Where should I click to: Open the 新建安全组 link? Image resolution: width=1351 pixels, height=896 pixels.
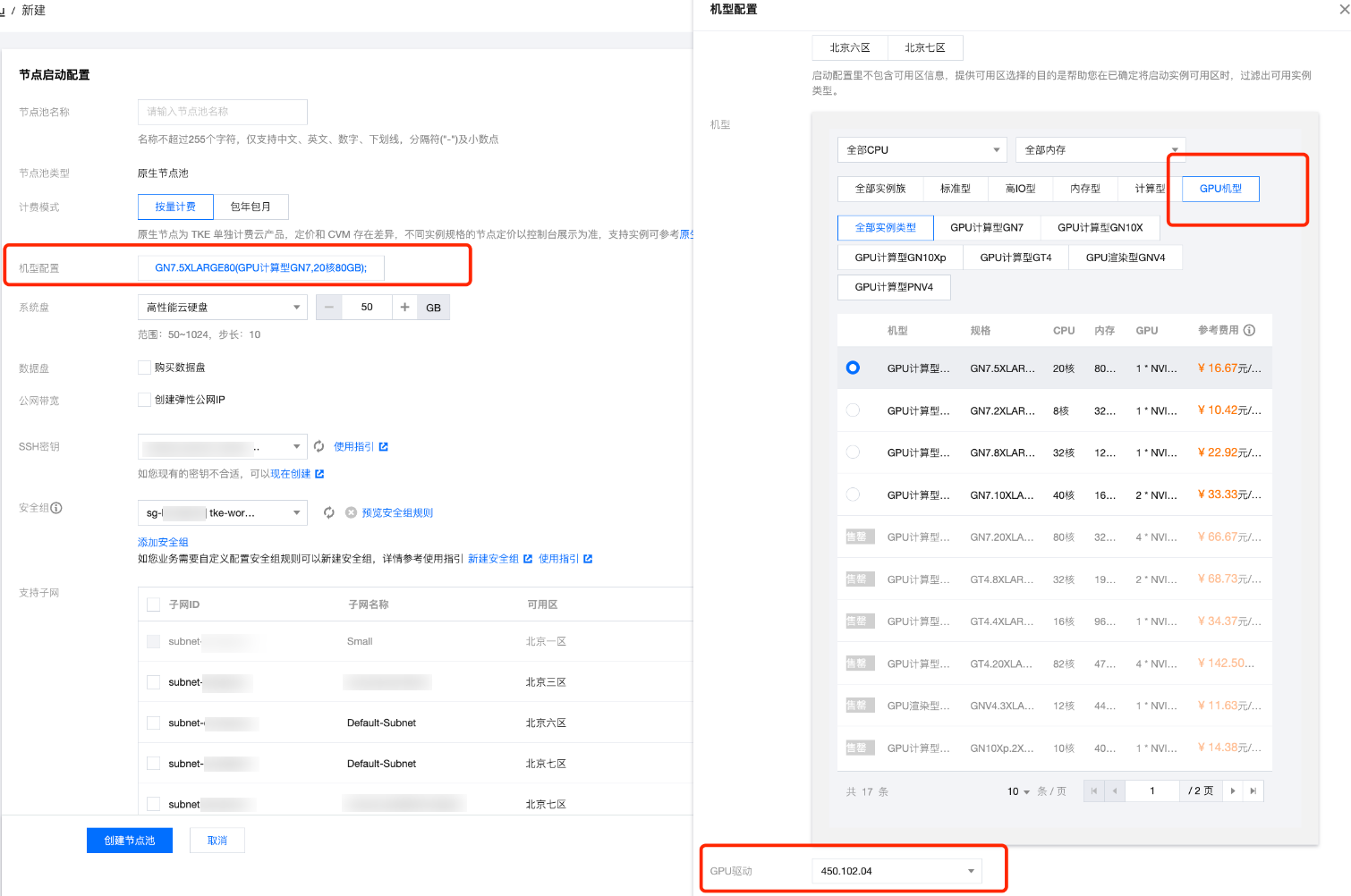(493, 559)
